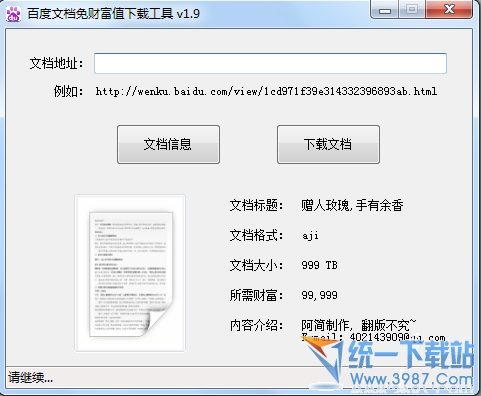Close the download tool window
Viewport: 481px width, 396px height.
[449, 10]
